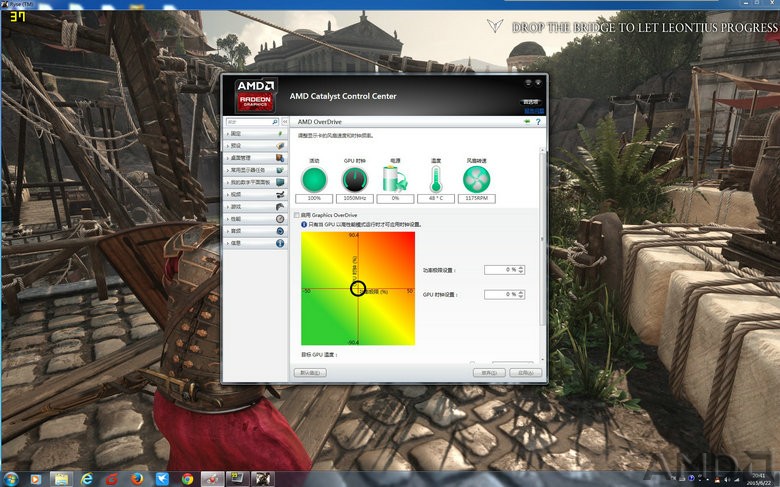This screenshot has height=487, width=780.
Task: Expand the Information category in the sidebar
Action: (256, 243)
